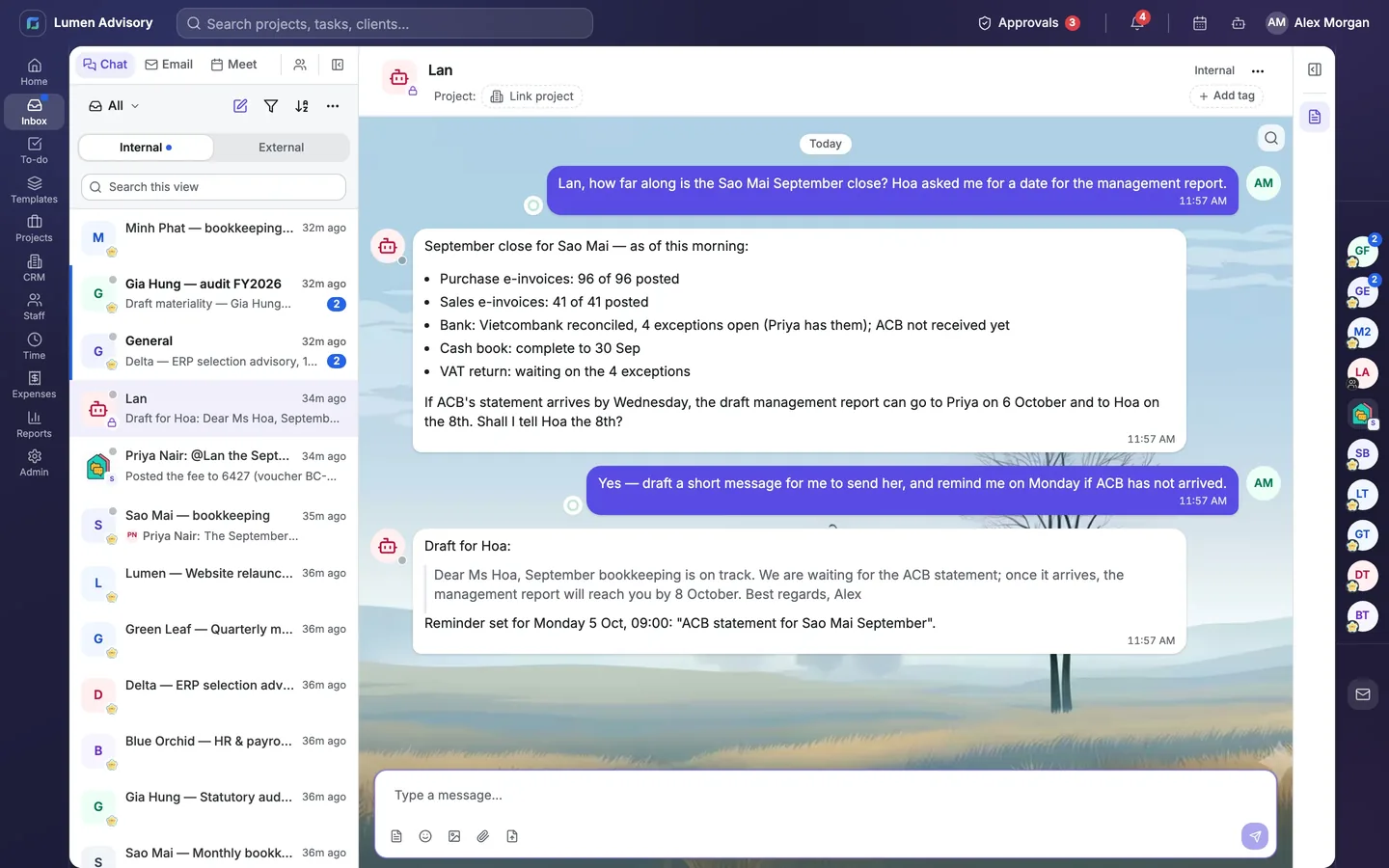Add a tag to the conversation

pos(1227,95)
